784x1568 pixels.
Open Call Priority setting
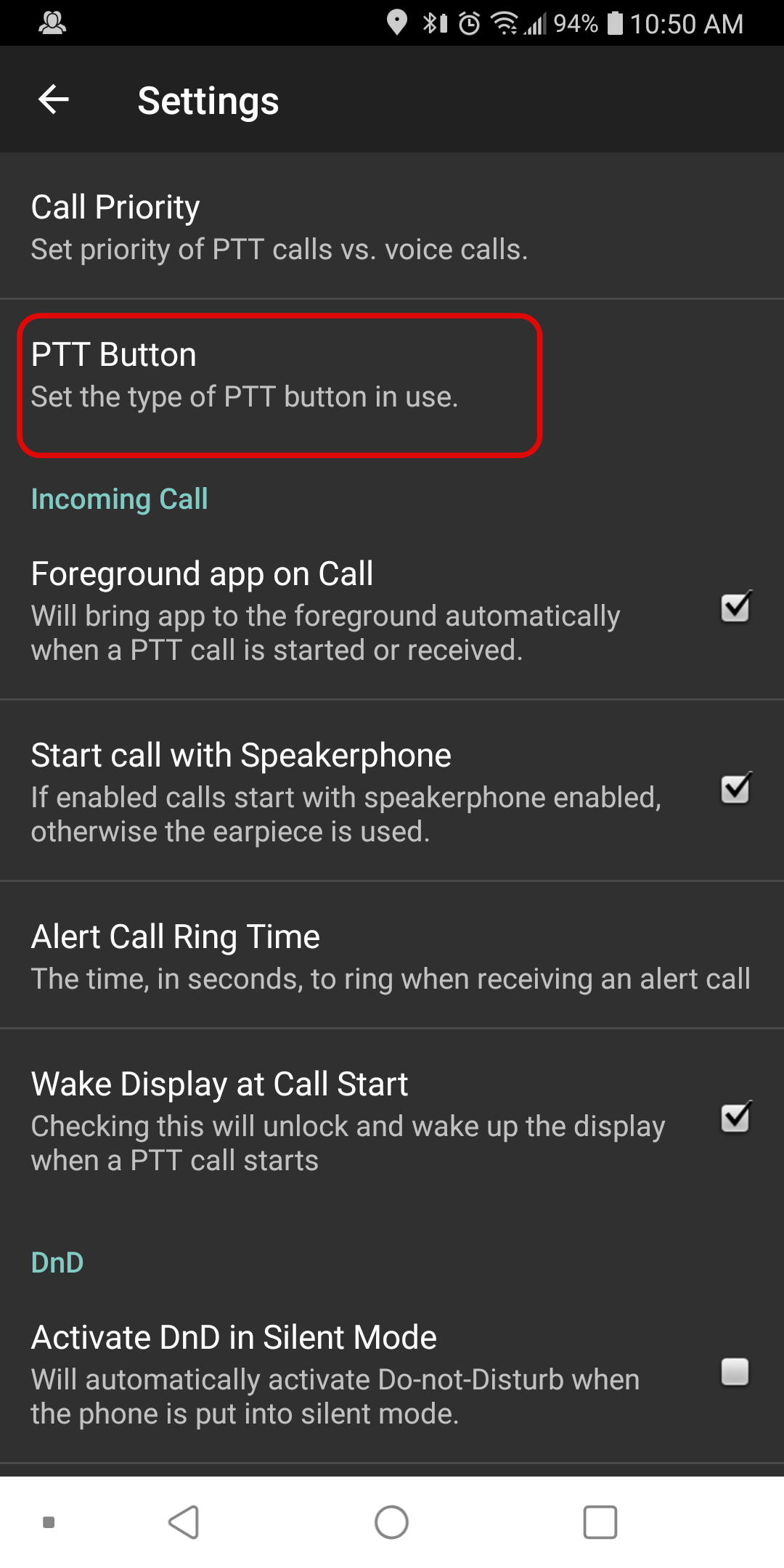pos(392,226)
